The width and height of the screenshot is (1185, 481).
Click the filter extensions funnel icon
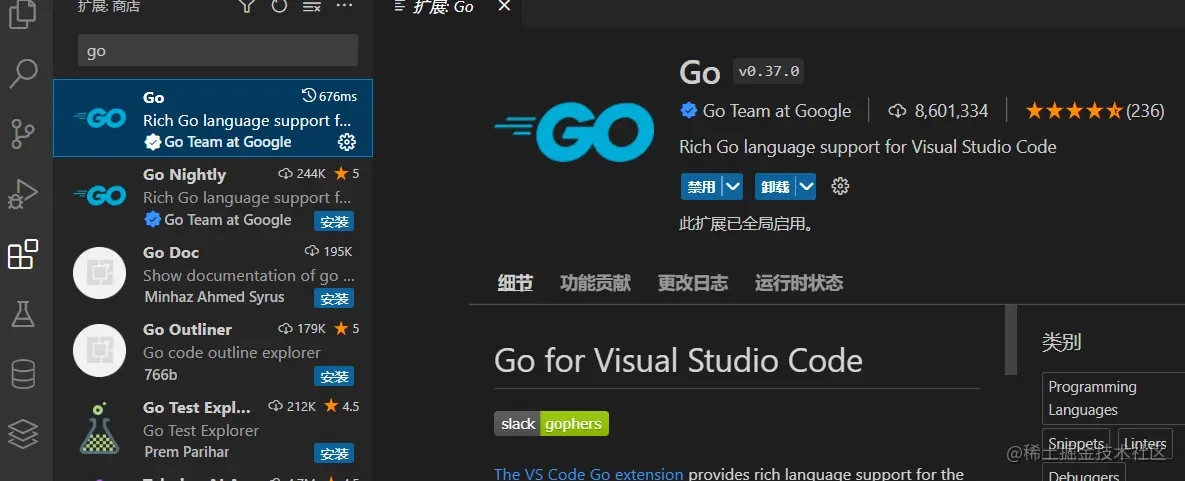point(247,6)
